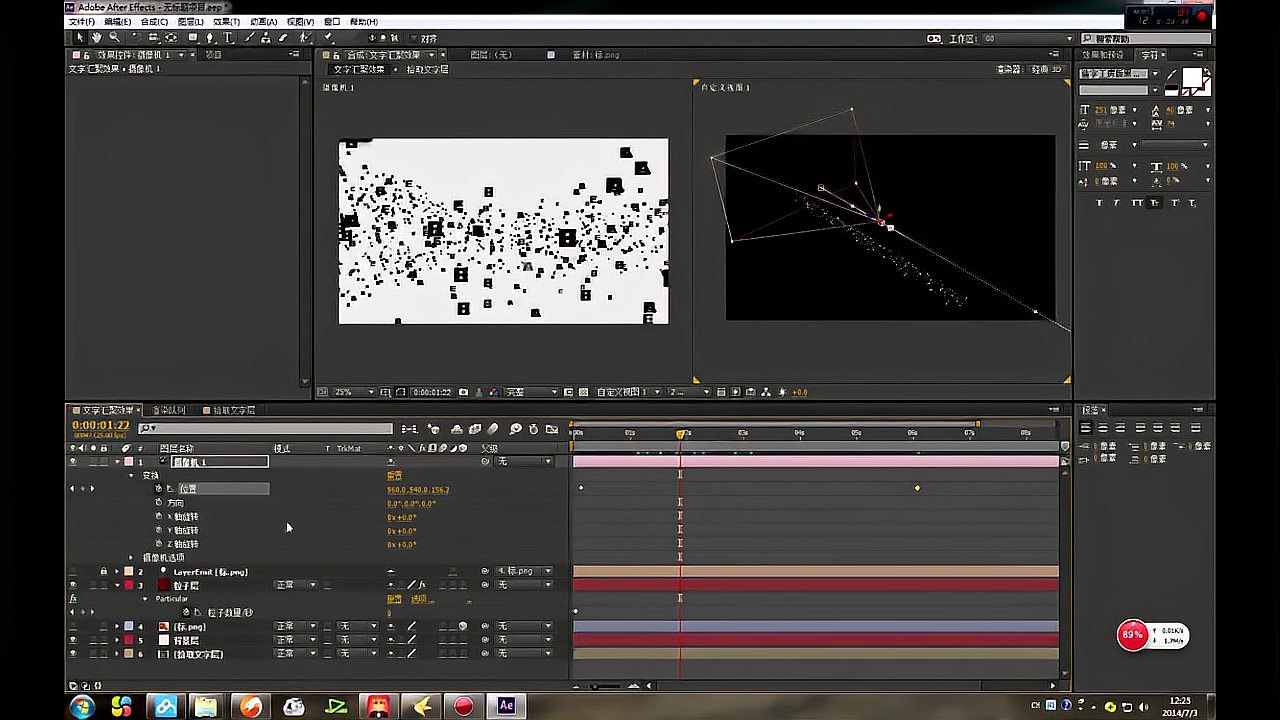Click 重置 reset for 变换 group
This screenshot has height=720, width=1280.
[394, 476]
